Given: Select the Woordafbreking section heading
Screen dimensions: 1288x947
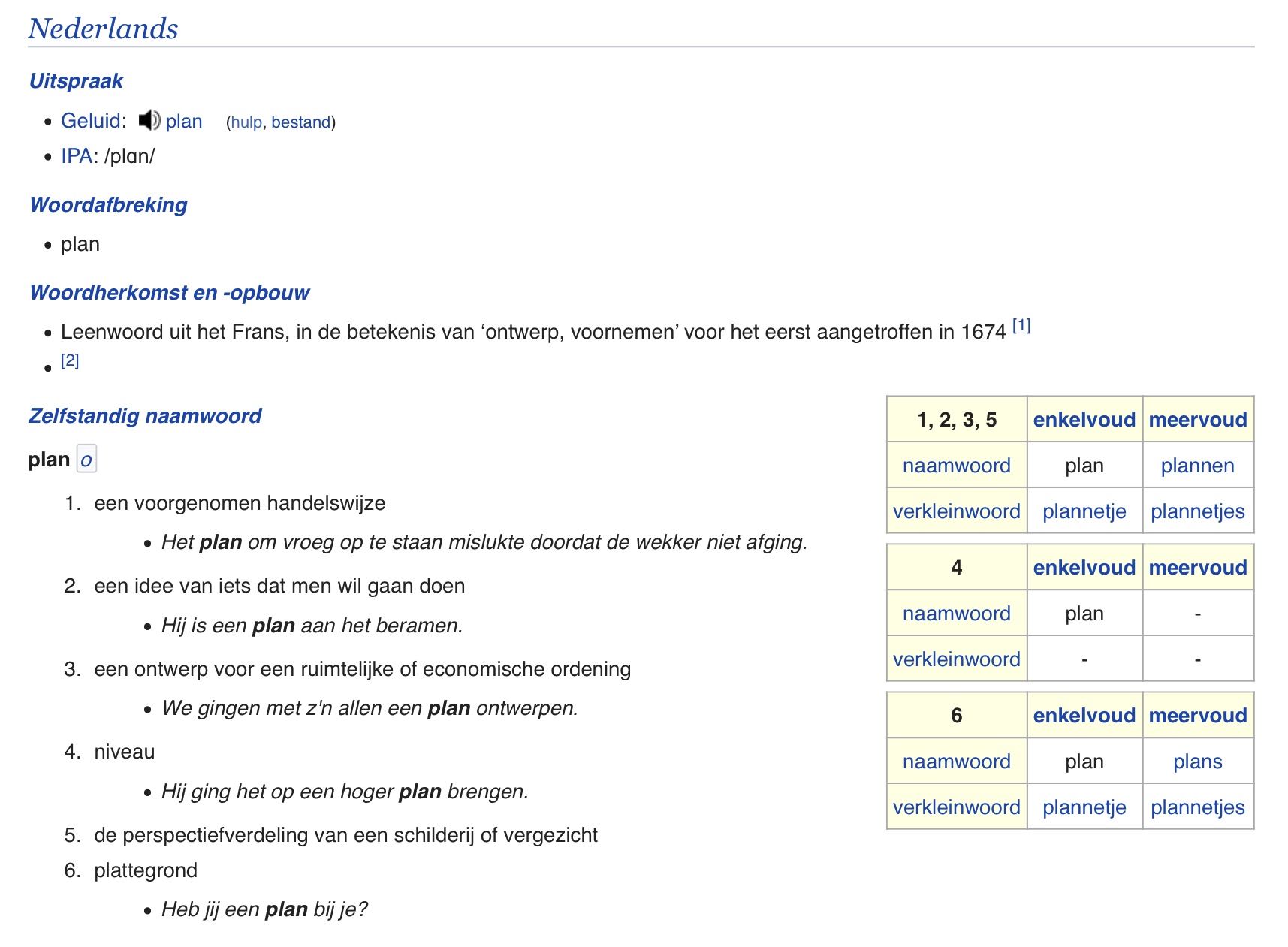Looking at the screenshot, I should click(x=107, y=204).
